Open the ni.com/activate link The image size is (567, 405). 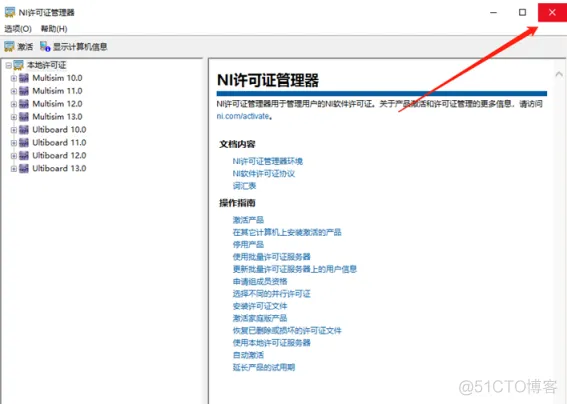[x=243, y=116]
